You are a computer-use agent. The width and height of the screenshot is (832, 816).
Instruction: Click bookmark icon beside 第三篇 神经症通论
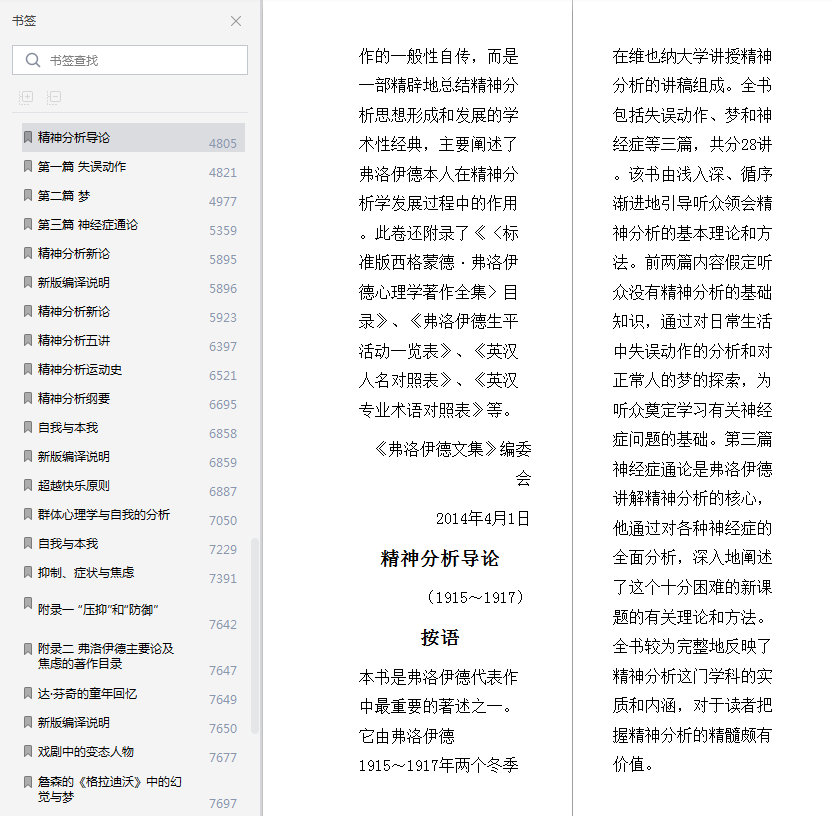click(x=28, y=224)
